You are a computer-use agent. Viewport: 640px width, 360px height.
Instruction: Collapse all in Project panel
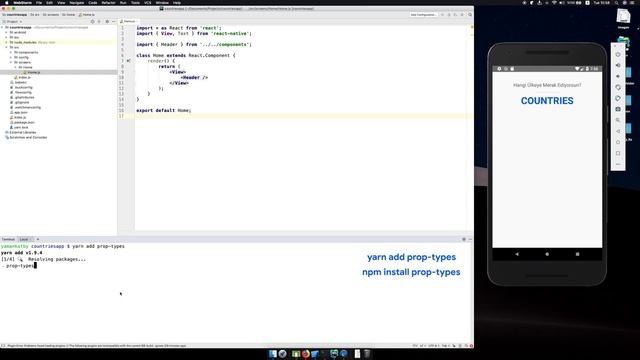tap(99, 21)
